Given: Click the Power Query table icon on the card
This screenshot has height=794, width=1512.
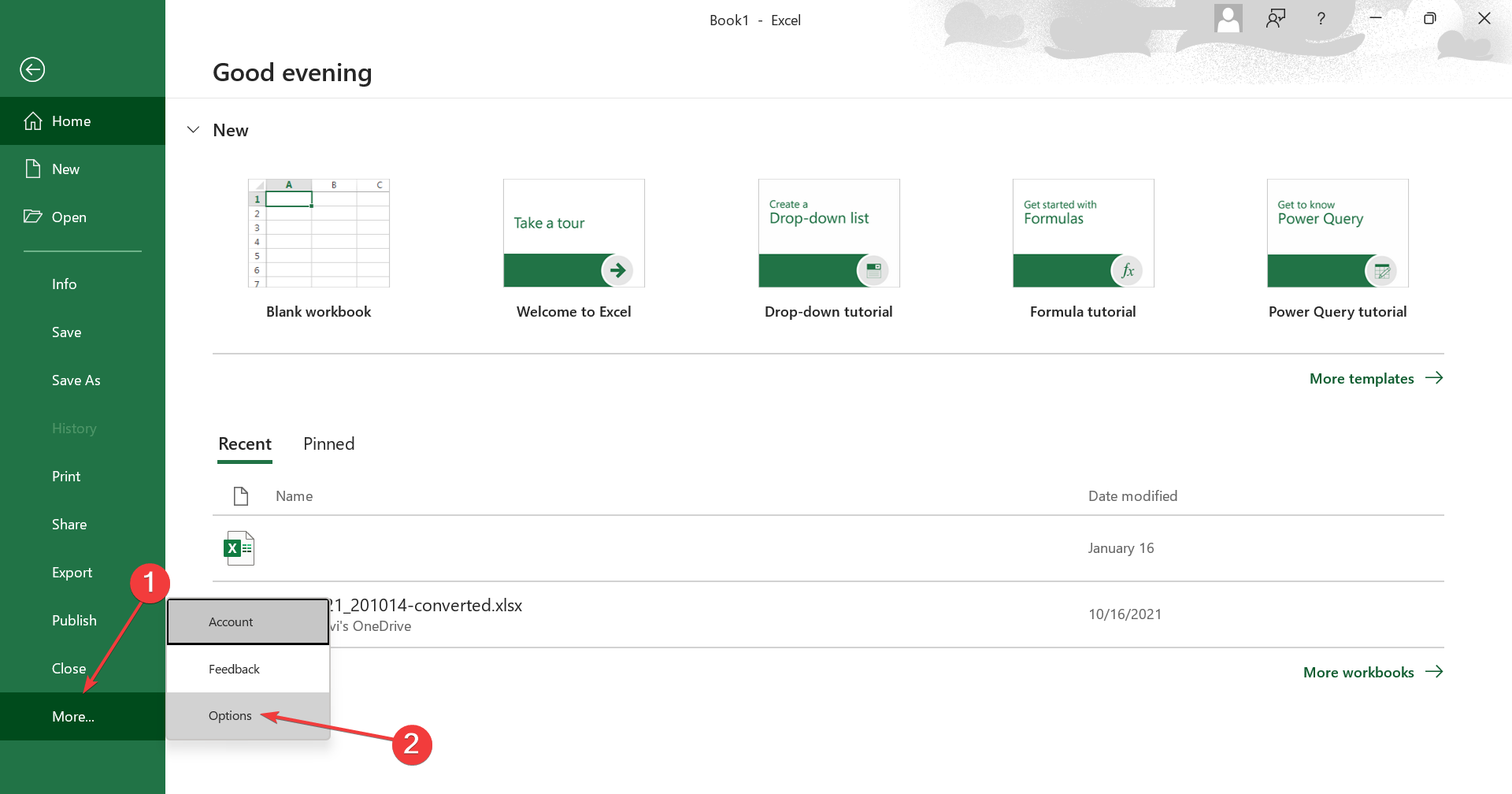Looking at the screenshot, I should coord(1382,270).
